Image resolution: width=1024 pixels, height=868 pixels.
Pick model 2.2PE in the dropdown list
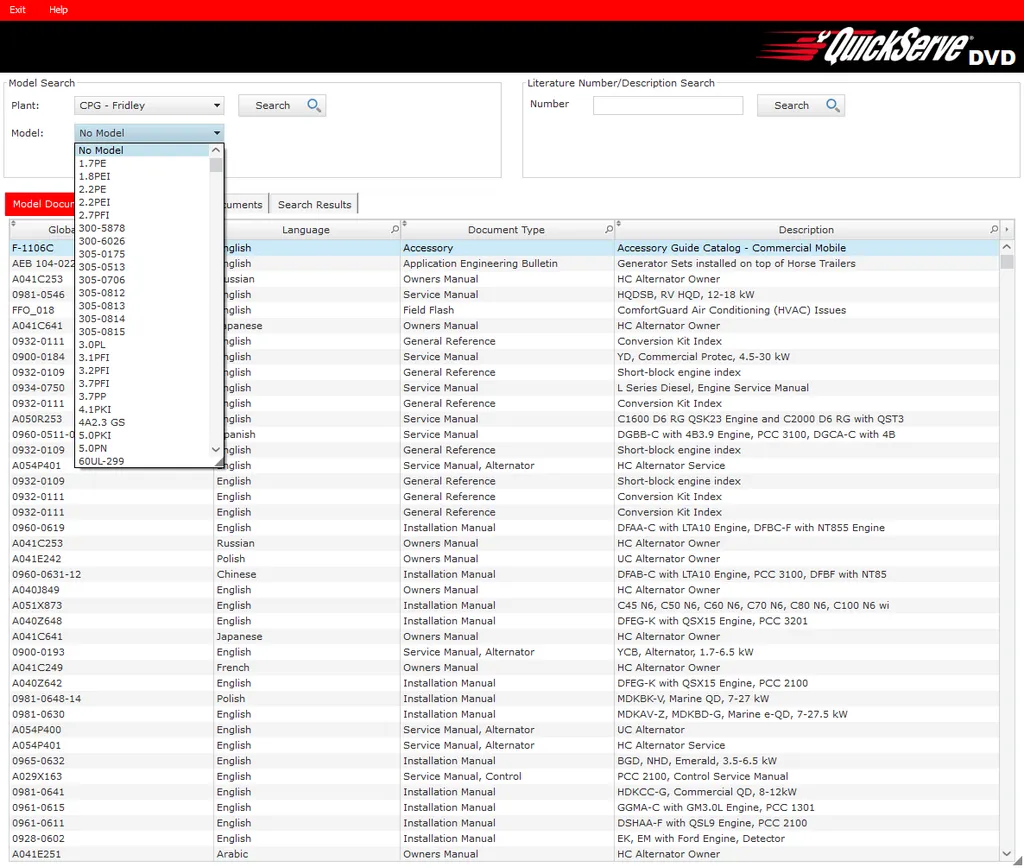142,189
